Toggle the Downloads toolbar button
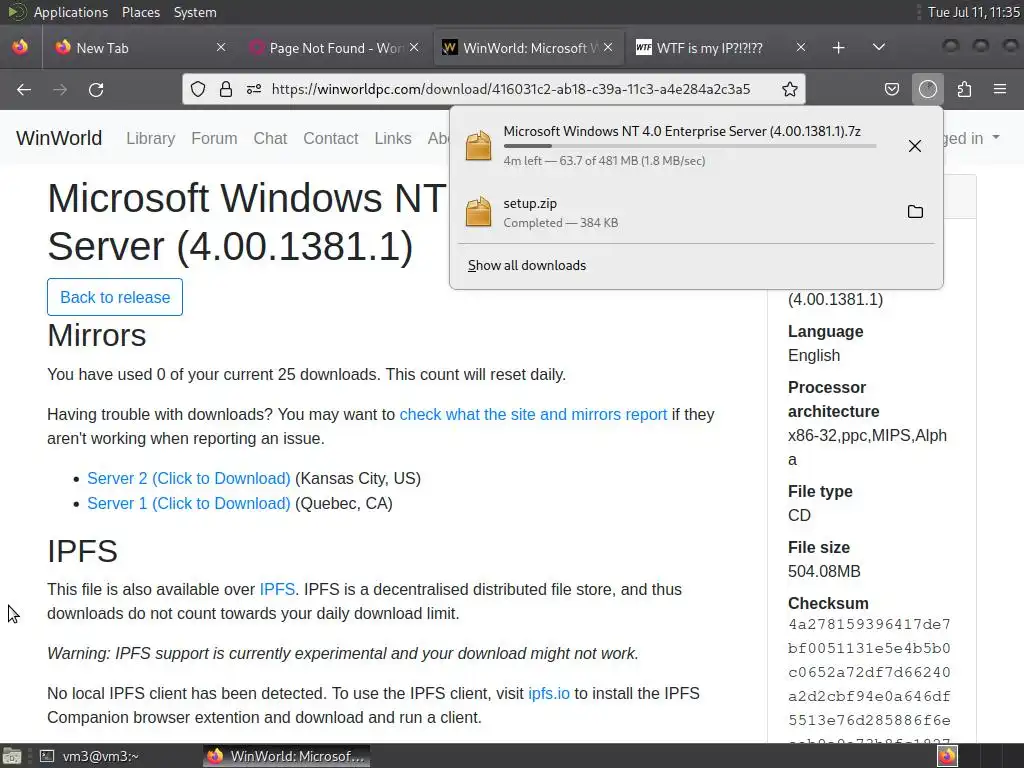Viewport: 1024px width, 768px height. [x=928, y=89]
